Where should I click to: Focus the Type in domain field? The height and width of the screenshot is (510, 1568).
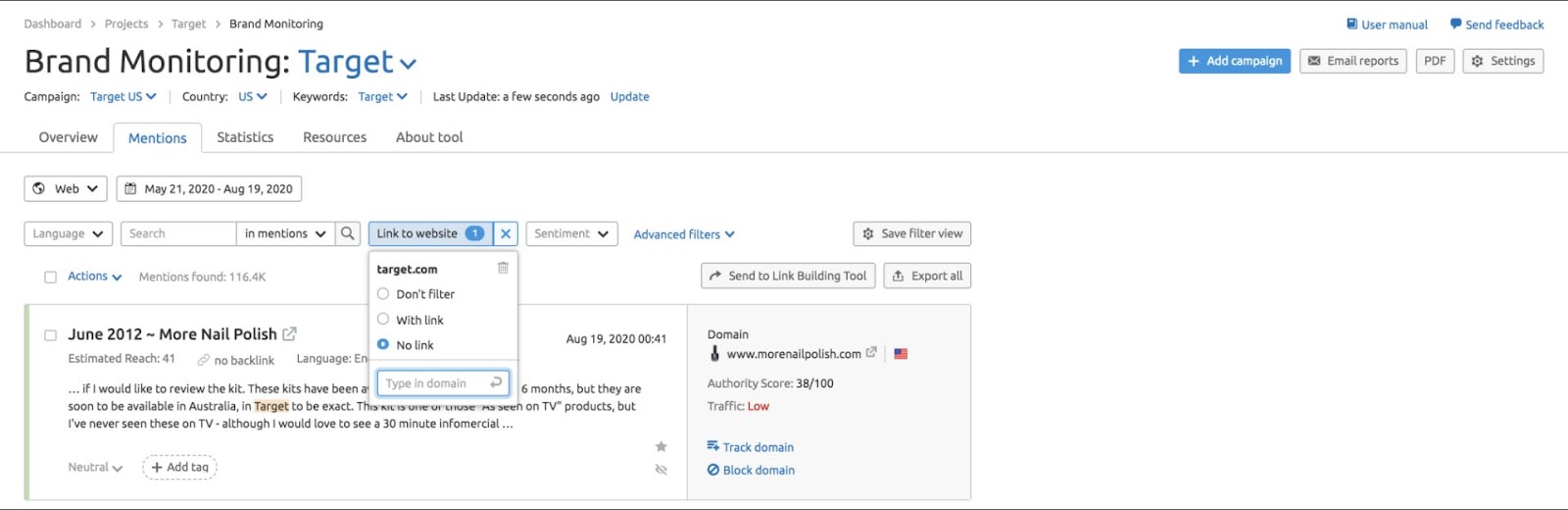tap(443, 382)
